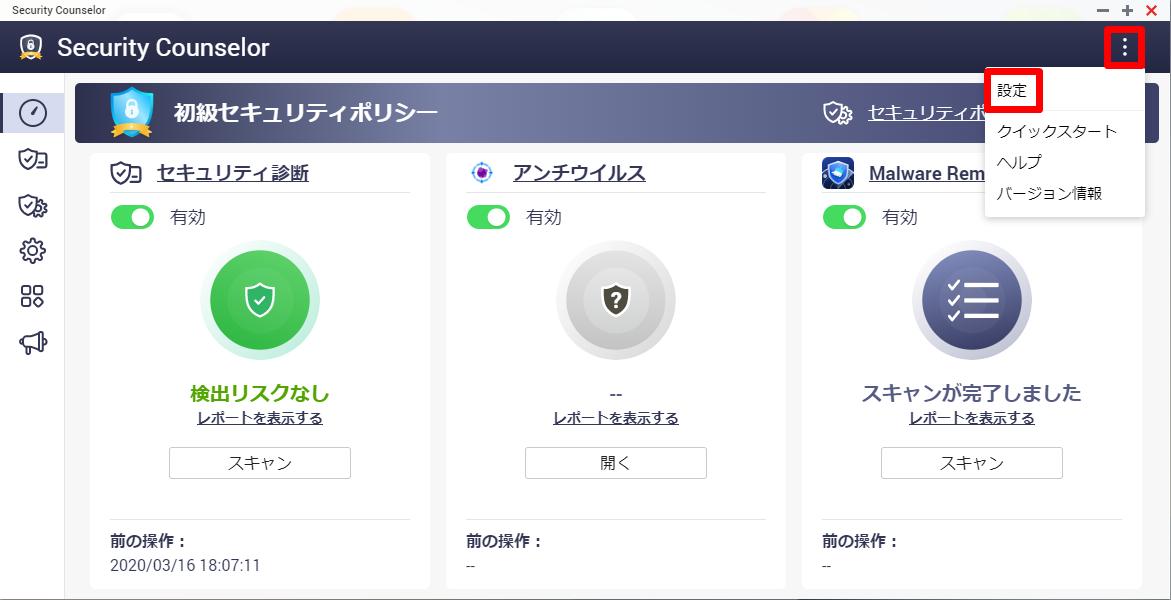This screenshot has width=1171, height=600.
Task: Click the 検出リスクなし status text
Action: [260, 394]
